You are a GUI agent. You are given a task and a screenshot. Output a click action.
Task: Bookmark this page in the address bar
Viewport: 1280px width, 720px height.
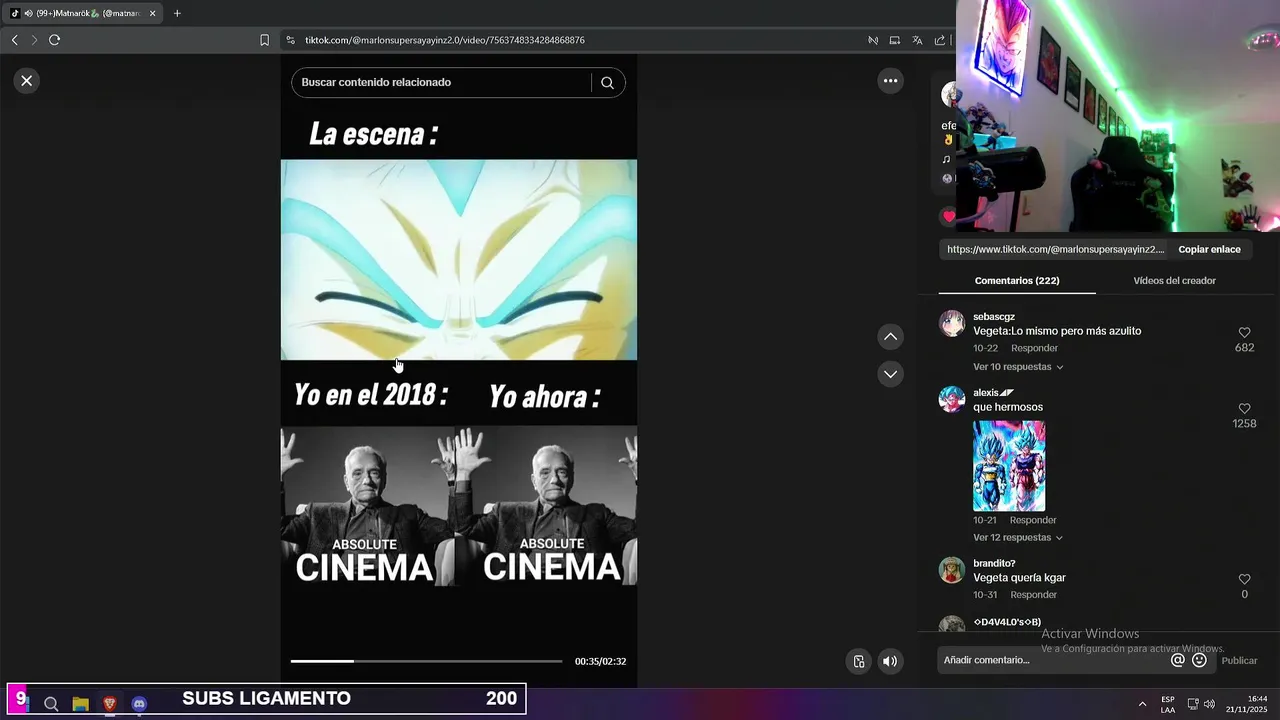[264, 40]
